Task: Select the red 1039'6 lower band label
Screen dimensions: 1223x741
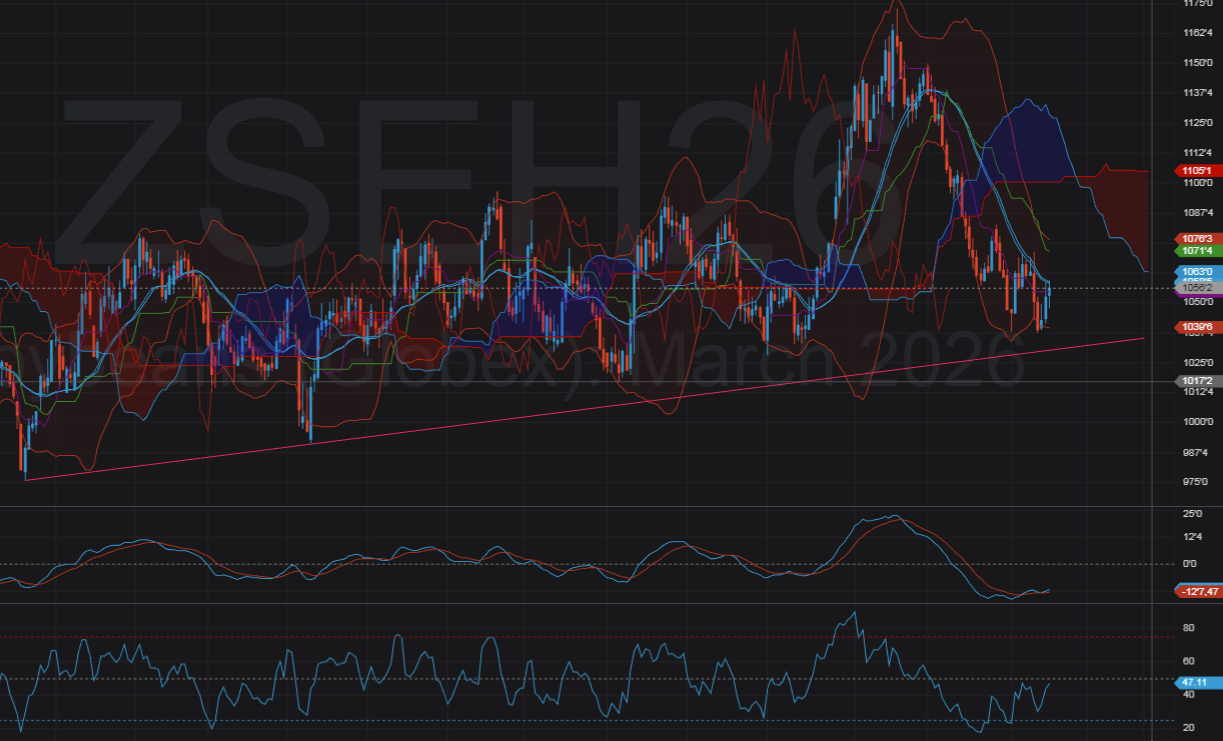Action: [x=1197, y=327]
